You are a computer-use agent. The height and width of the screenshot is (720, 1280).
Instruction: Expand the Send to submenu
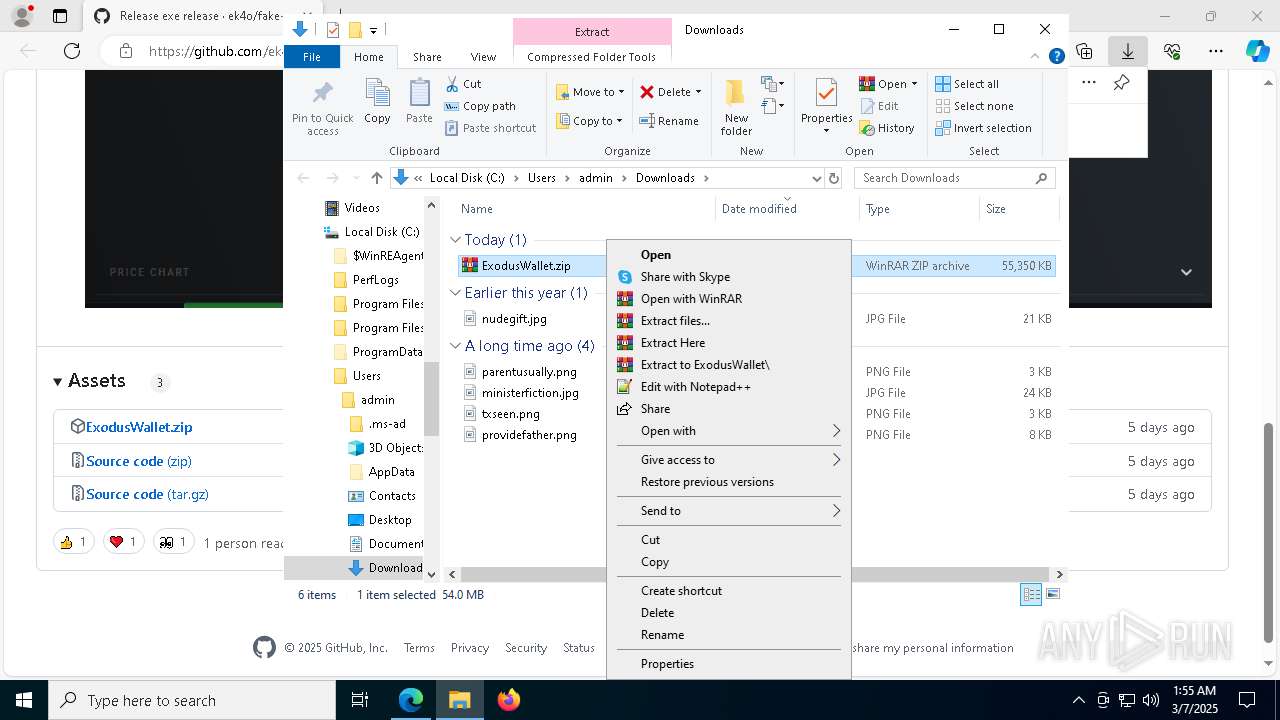tap(728, 511)
